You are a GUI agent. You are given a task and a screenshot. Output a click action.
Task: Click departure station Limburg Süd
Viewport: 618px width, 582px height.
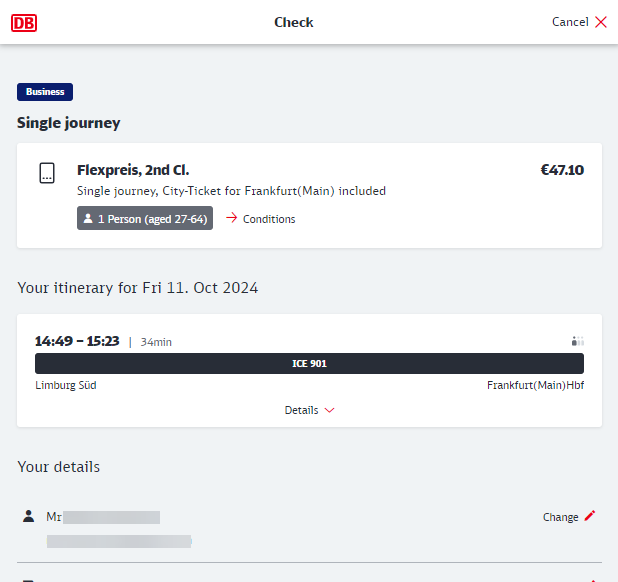pos(66,385)
